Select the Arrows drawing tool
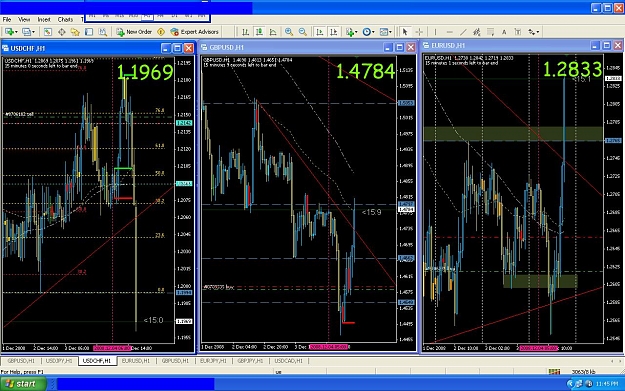The image size is (625, 391). (x=532, y=32)
